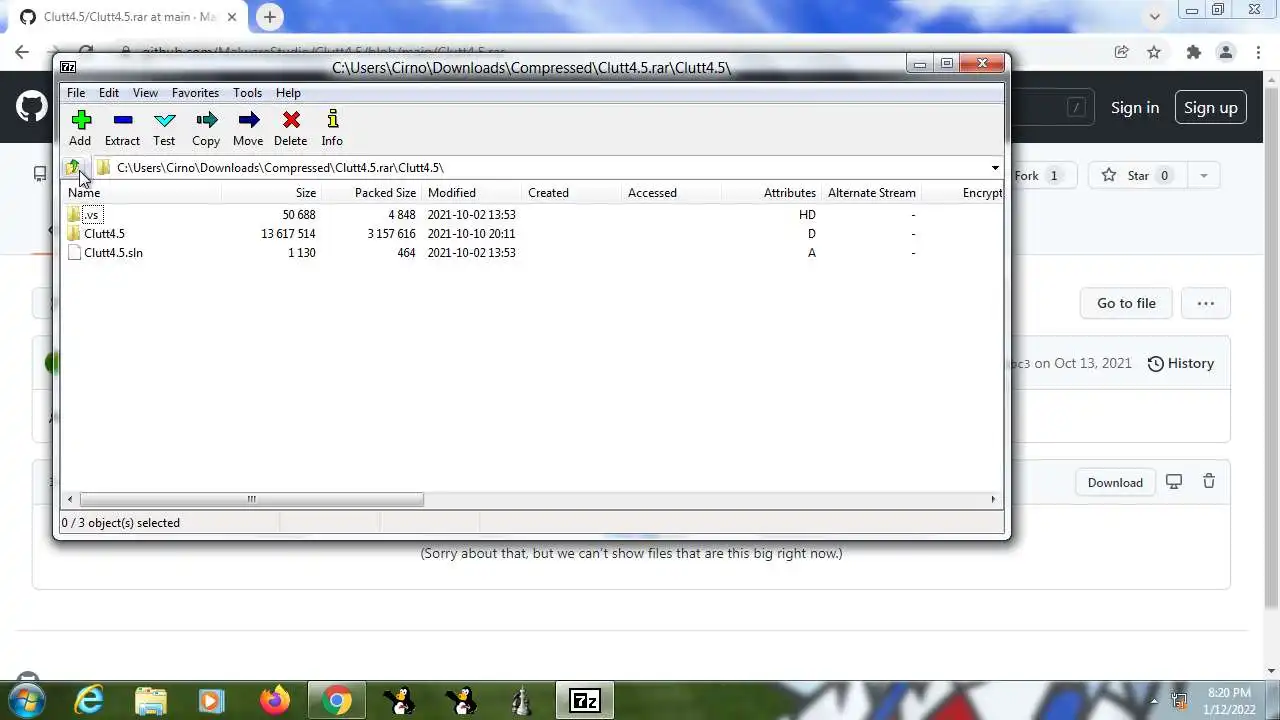Select the Clutt4.5.sln file icon
Image resolution: width=1280 pixels, height=720 pixels.
click(74, 252)
